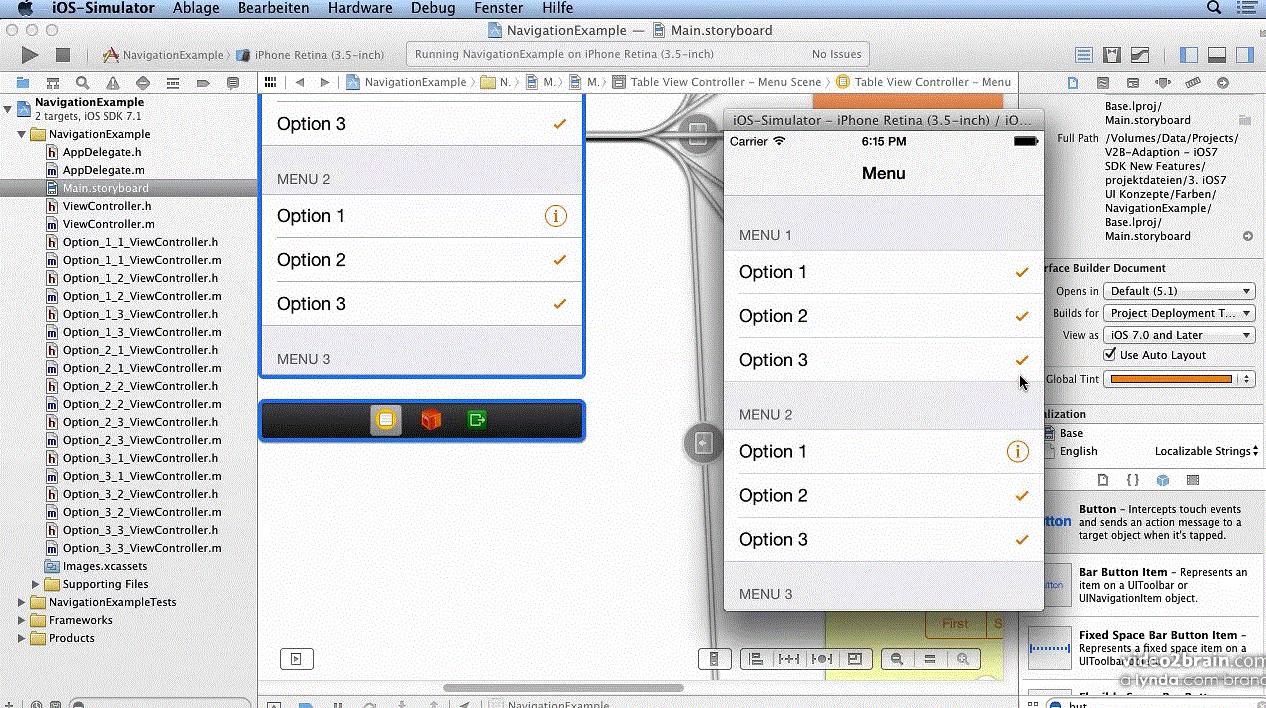
Task: Expand the Frameworks group
Action: point(22,620)
